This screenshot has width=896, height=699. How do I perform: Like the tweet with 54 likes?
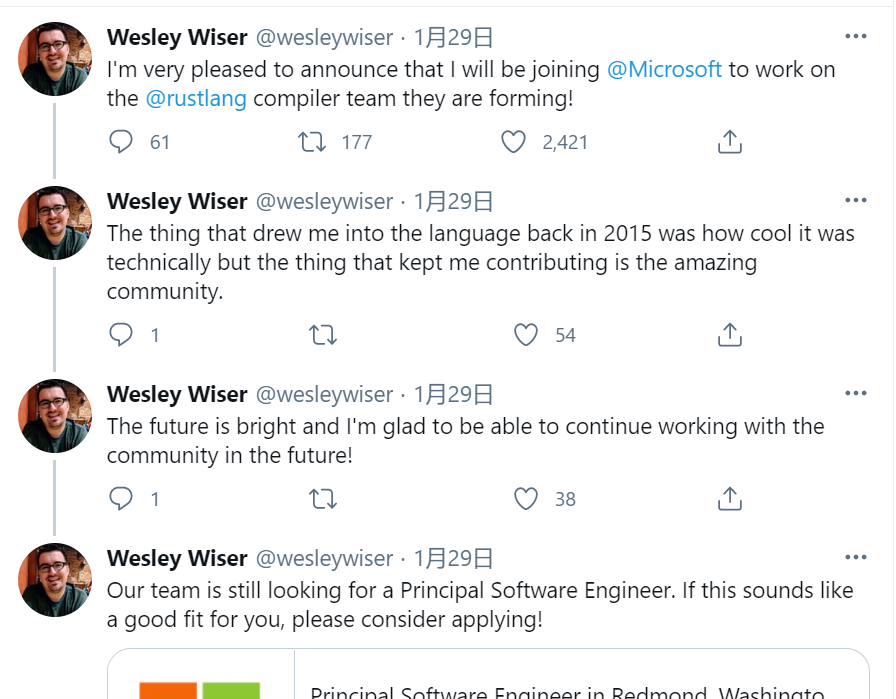coord(526,334)
